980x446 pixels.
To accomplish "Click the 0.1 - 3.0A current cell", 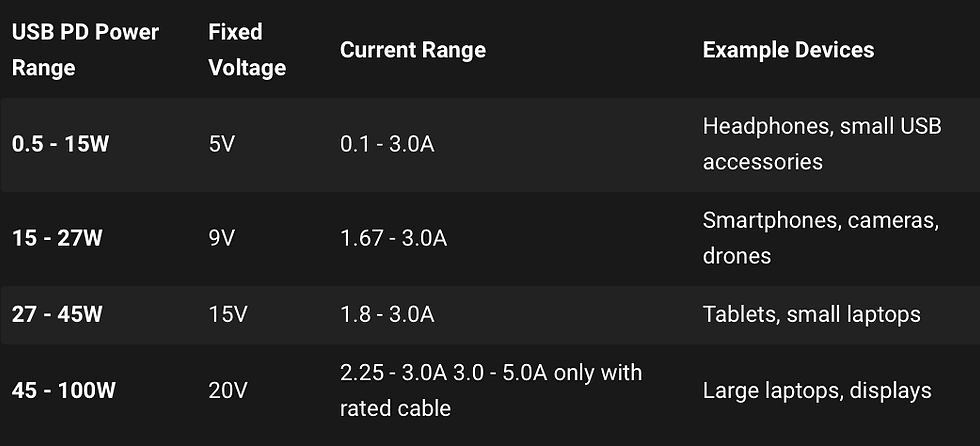I will (387, 144).
